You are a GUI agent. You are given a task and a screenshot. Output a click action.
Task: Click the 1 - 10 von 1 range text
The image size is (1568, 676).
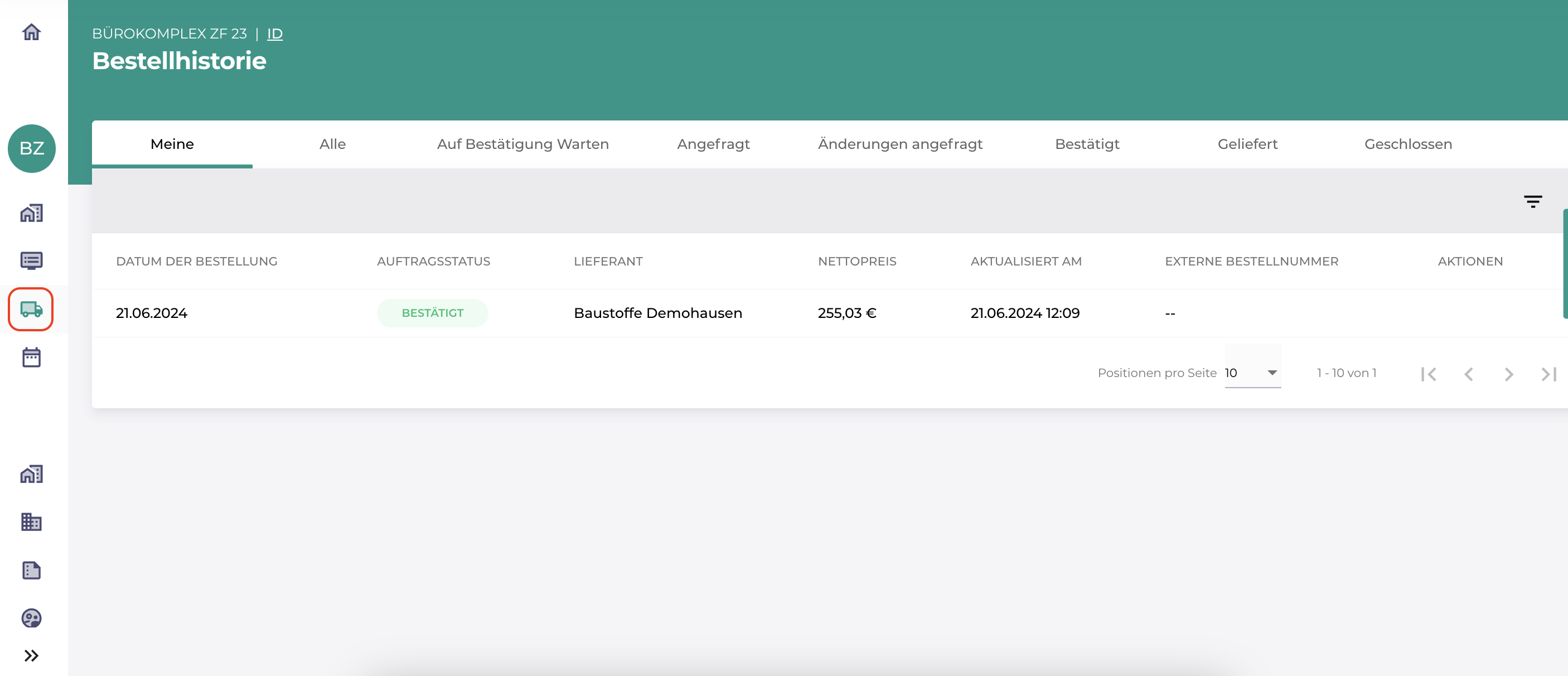(1346, 373)
